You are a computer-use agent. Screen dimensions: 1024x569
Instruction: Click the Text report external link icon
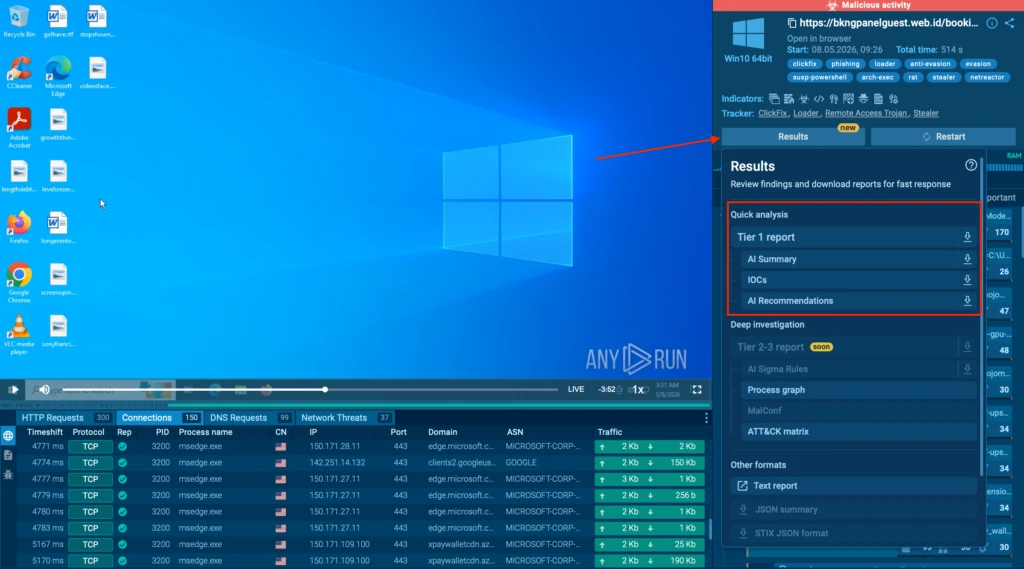743,486
